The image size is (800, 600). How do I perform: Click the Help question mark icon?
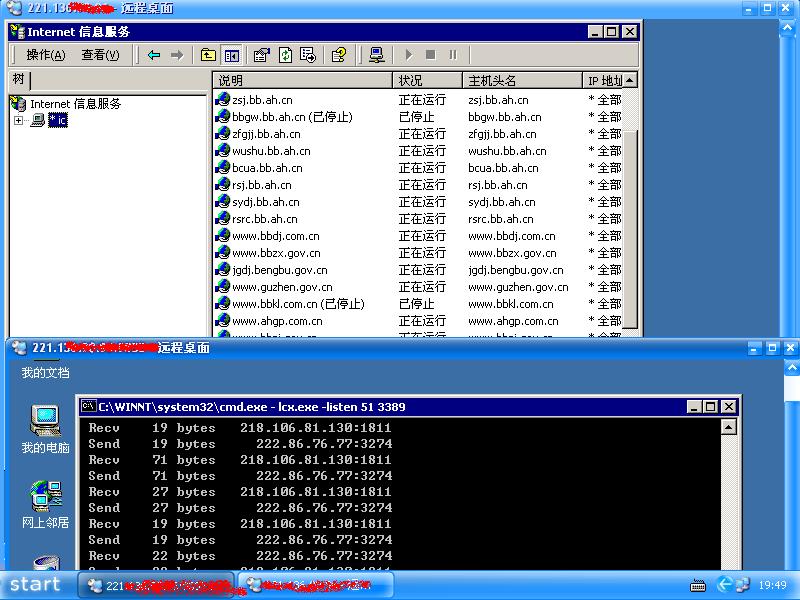(339, 55)
